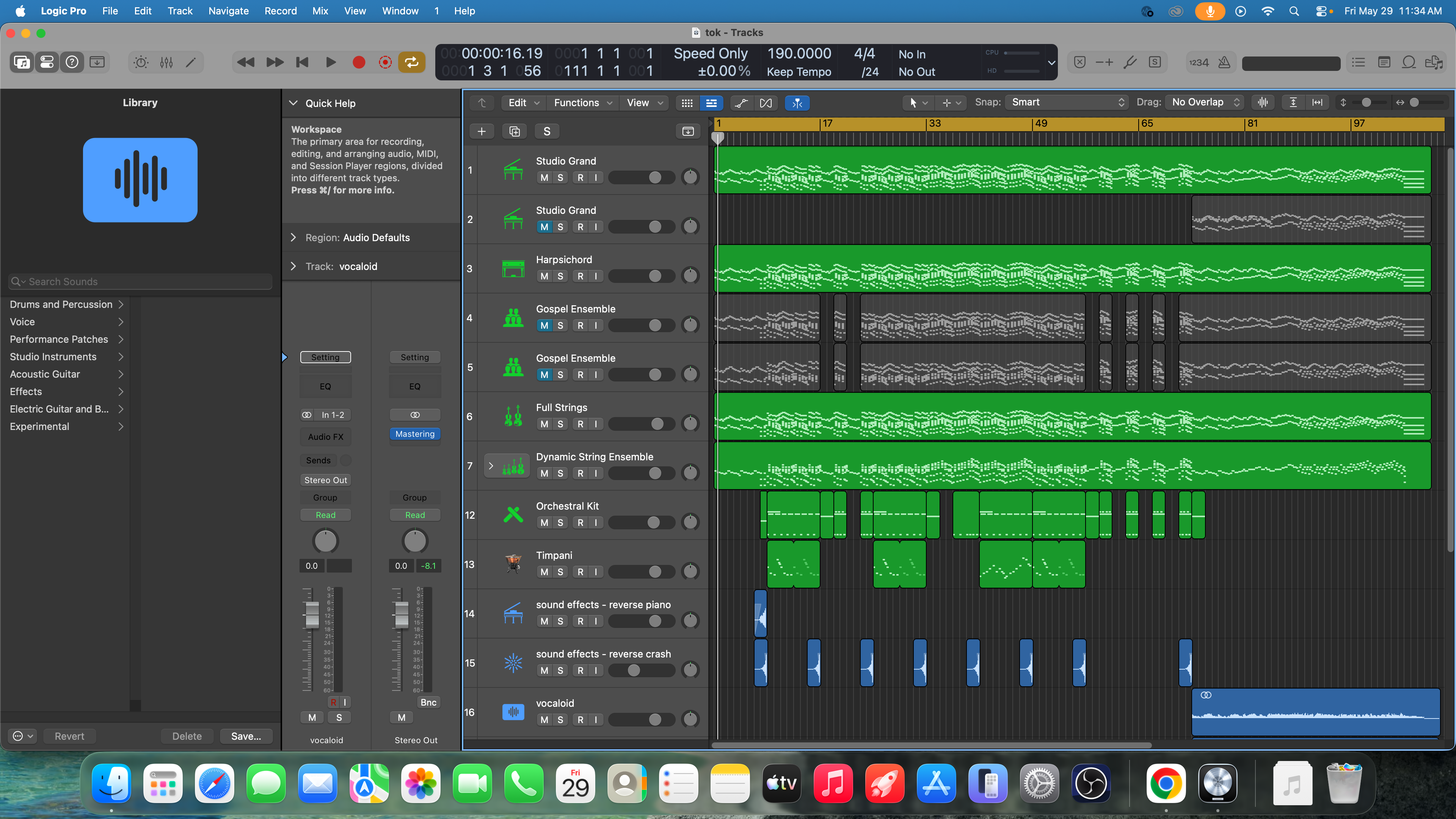Open the Window menu
The width and height of the screenshot is (1456, 819).
tap(400, 11)
